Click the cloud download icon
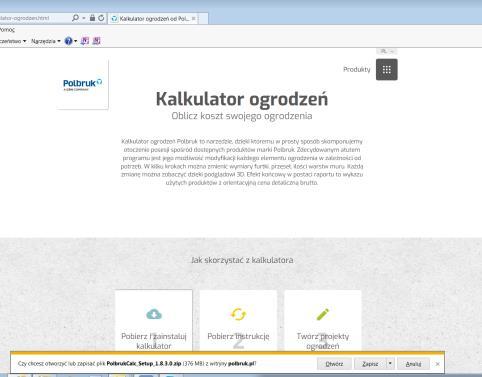Image resolution: width=482 pixels, height=377 pixels. pos(154,314)
